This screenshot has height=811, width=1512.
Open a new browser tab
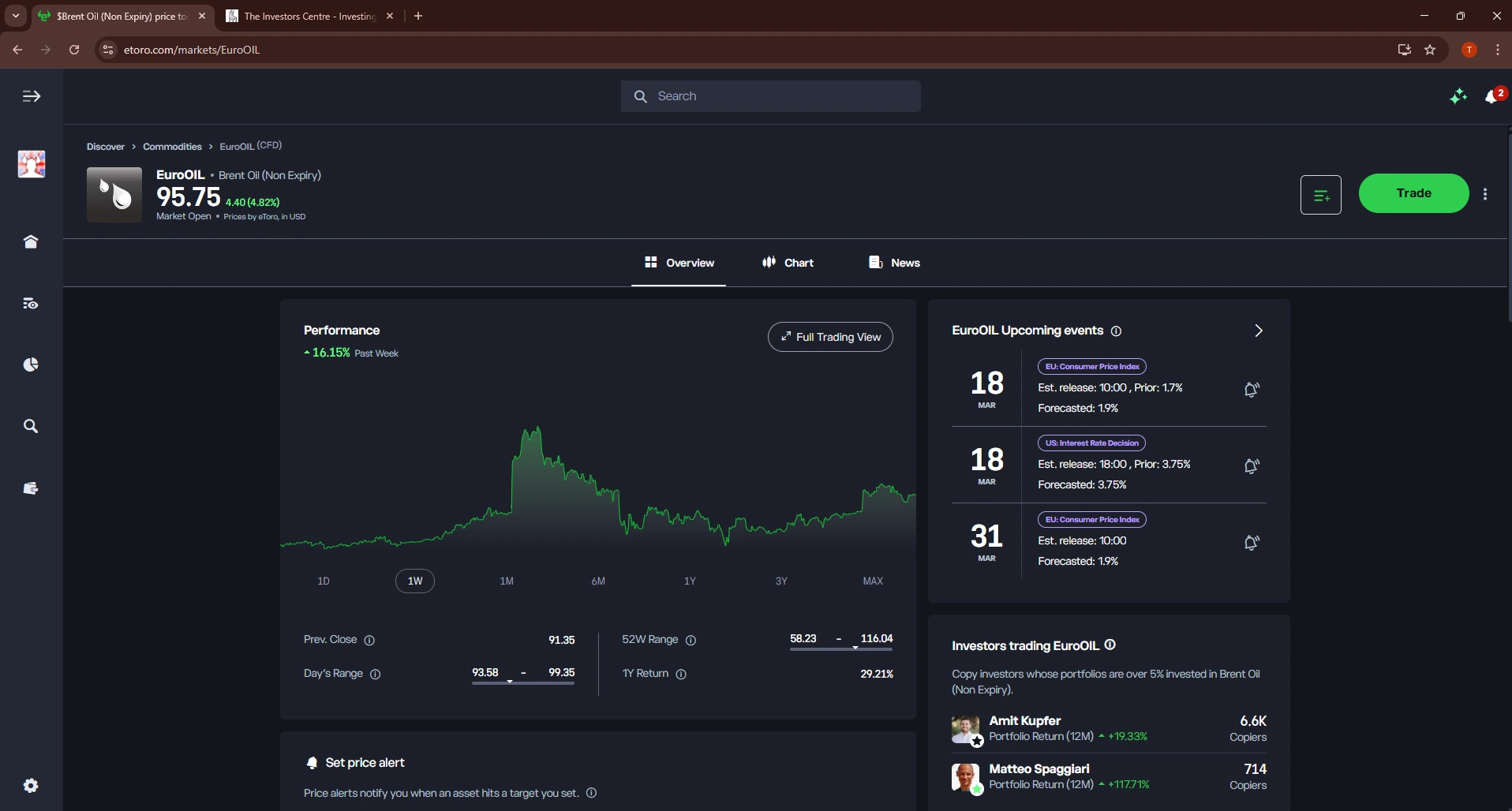418,16
